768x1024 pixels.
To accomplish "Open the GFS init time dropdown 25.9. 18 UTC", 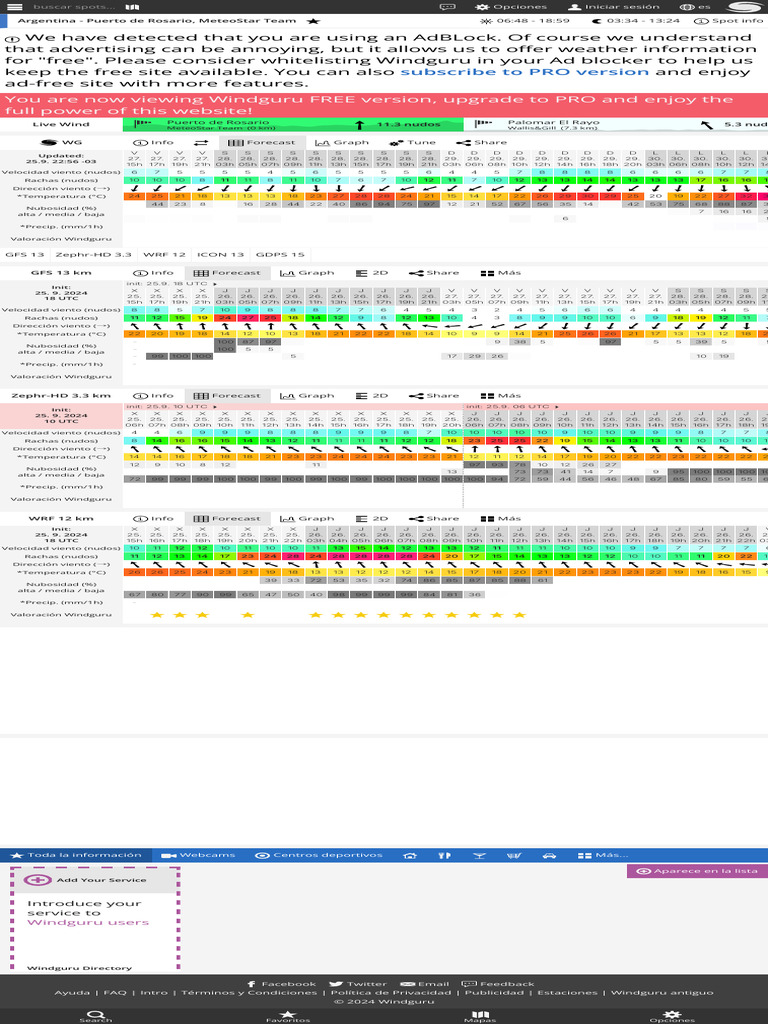I will [x=170, y=284].
